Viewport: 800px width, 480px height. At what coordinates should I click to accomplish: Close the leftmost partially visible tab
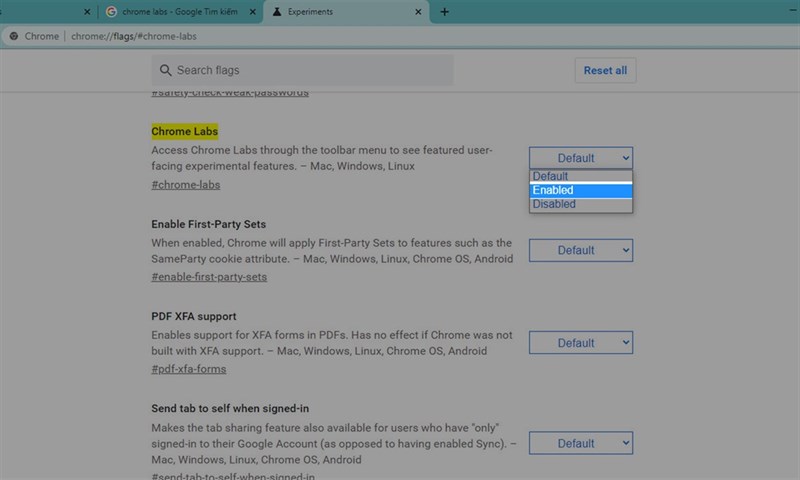87,12
